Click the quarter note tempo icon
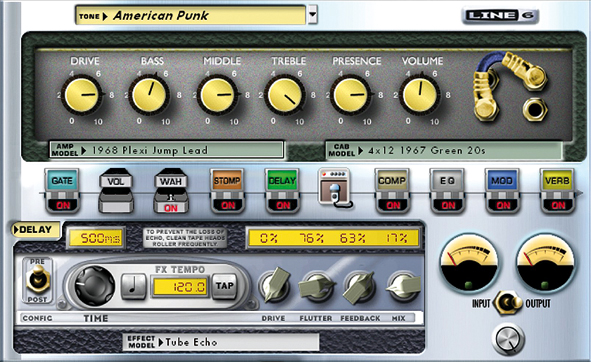Screen dimensions: 591x362 point(133,287)
